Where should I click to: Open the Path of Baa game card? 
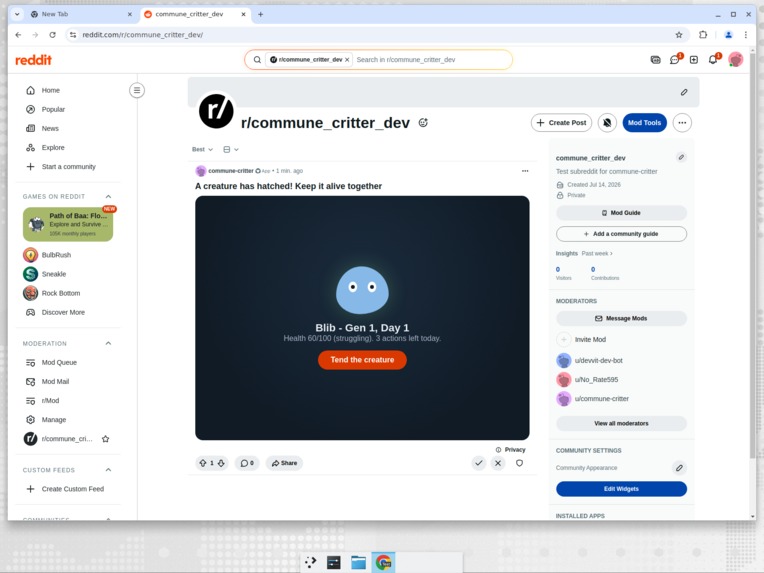(x=68, y=224)
